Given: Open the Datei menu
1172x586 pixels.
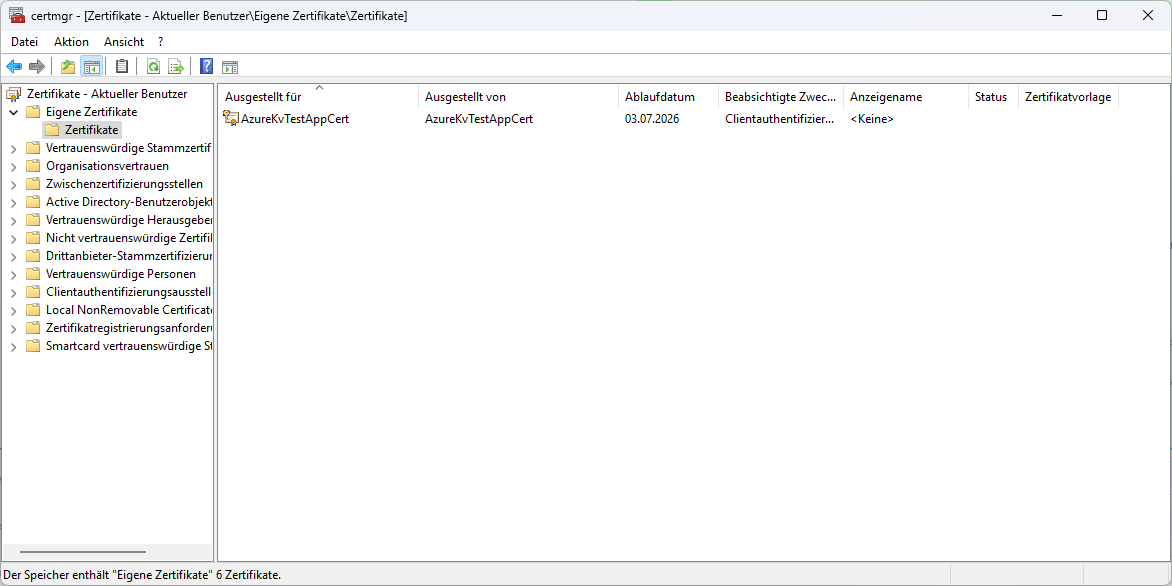Looking at the screenshot, I should tap(24, 42).
